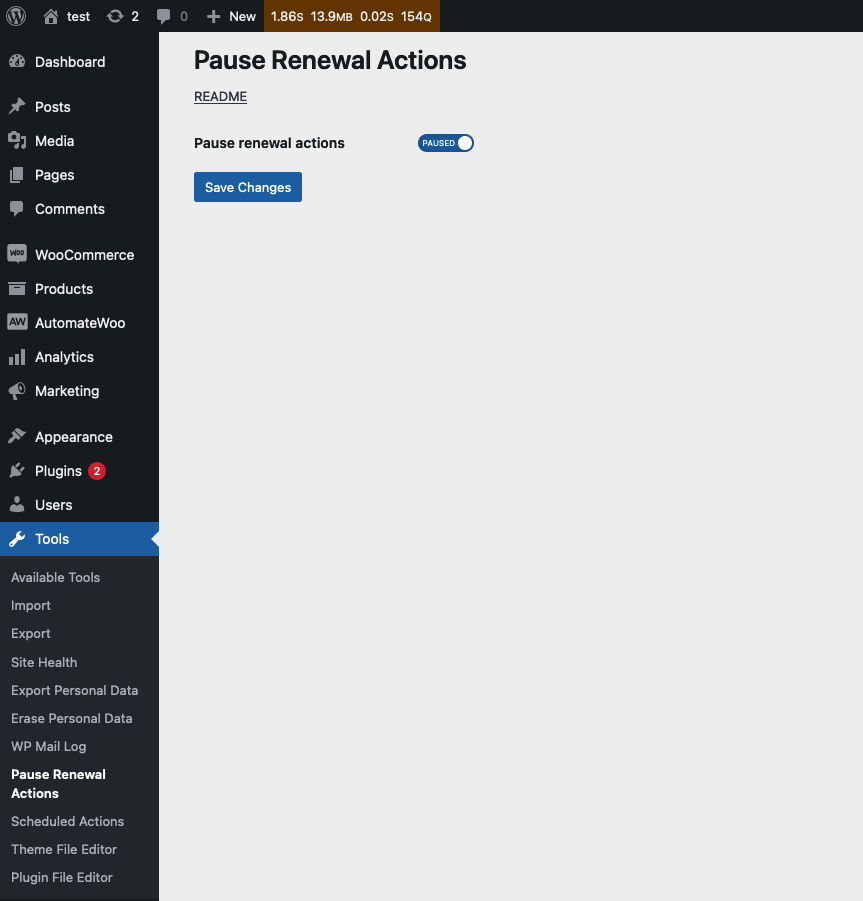Click the Dashboard gauge icon

[17, 62]
